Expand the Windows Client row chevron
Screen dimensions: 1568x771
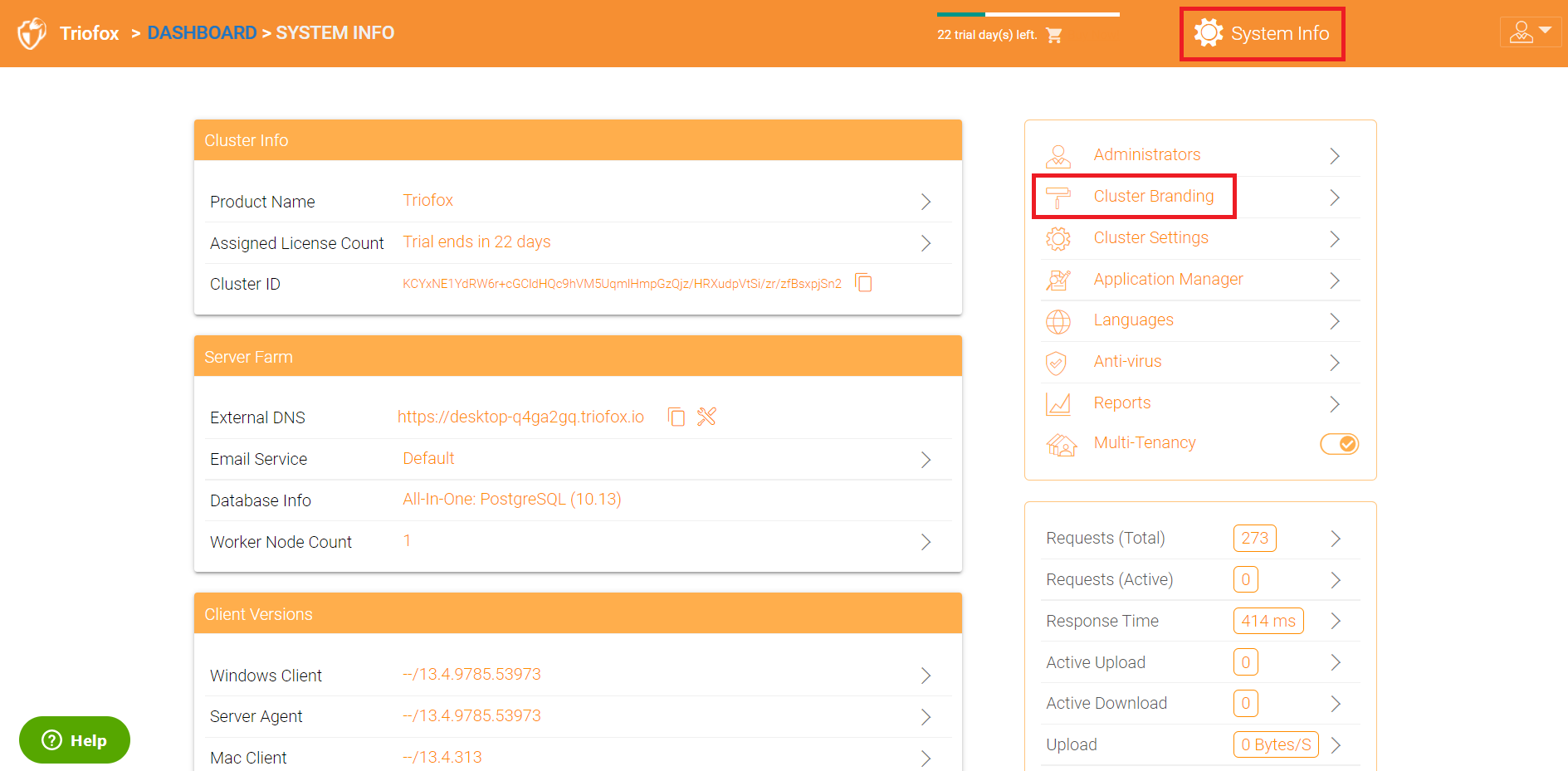coord(926,676)
